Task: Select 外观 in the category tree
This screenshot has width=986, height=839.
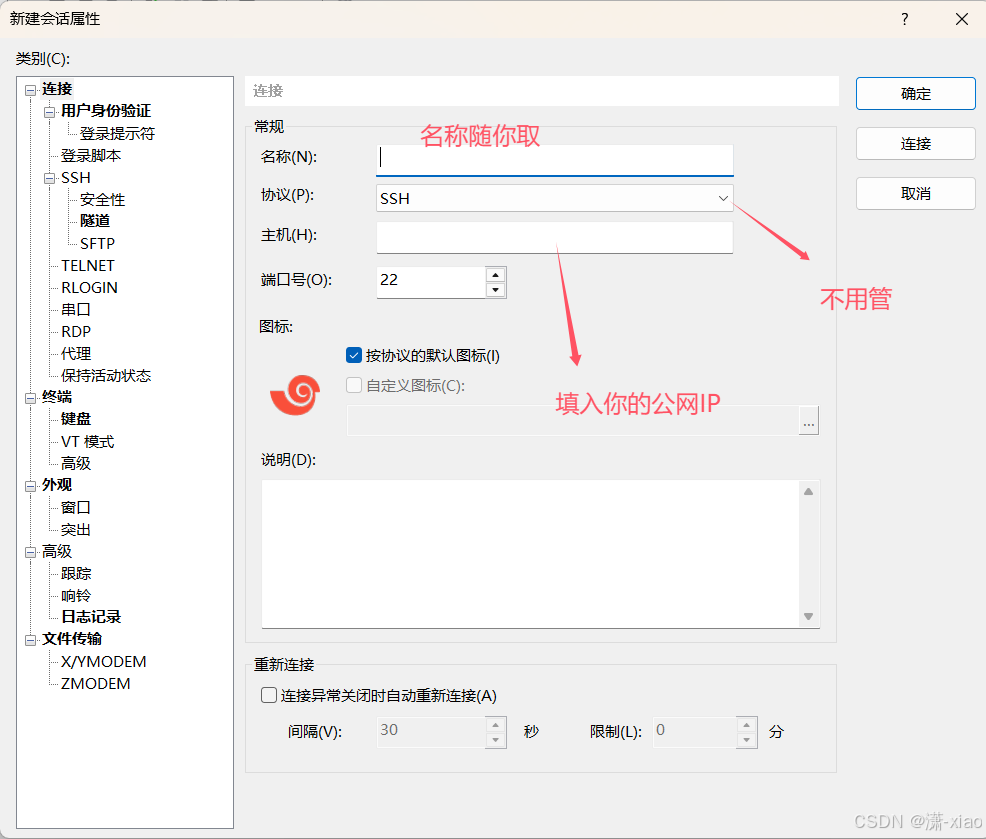Action: click(x=57, y=485)
